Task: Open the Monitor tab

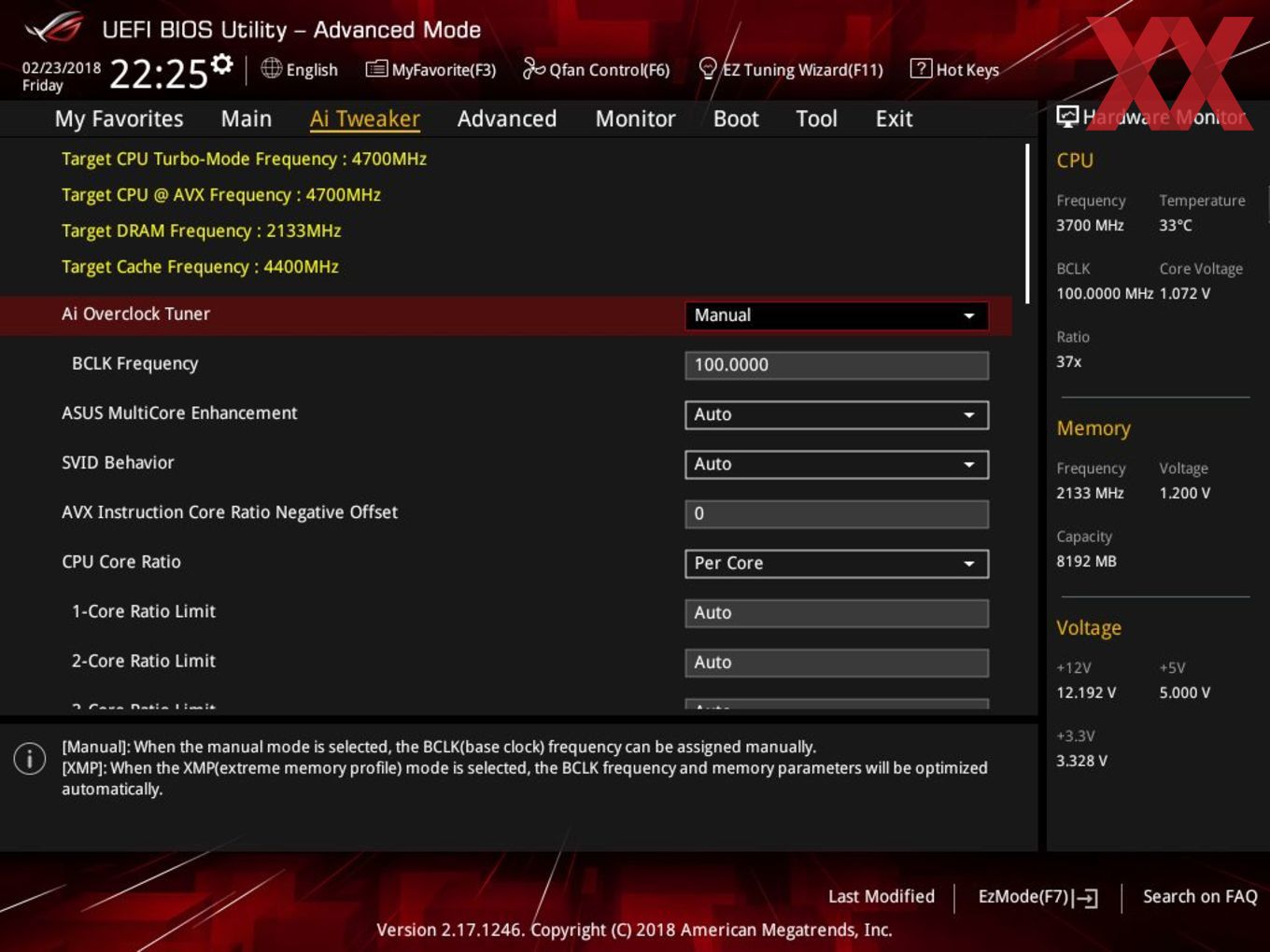Action: click(635, 119)
